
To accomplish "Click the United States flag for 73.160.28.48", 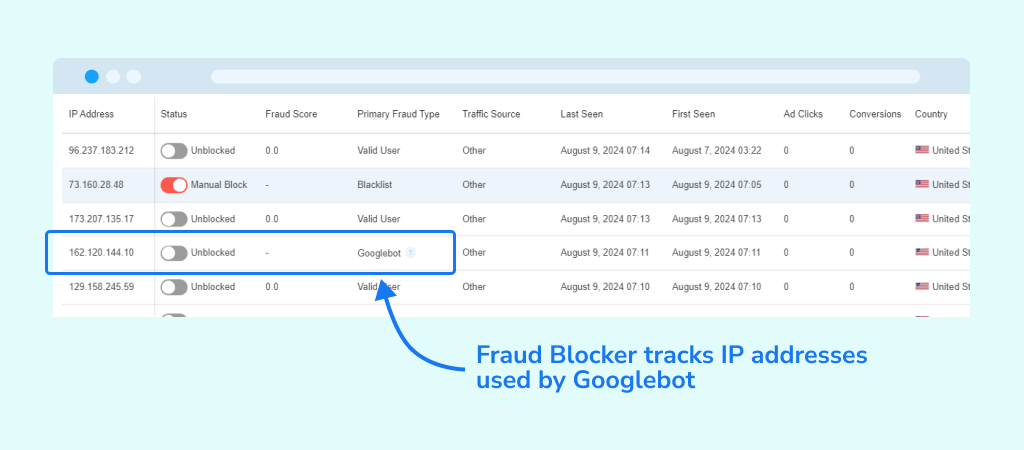I will [x=922, y=185].
